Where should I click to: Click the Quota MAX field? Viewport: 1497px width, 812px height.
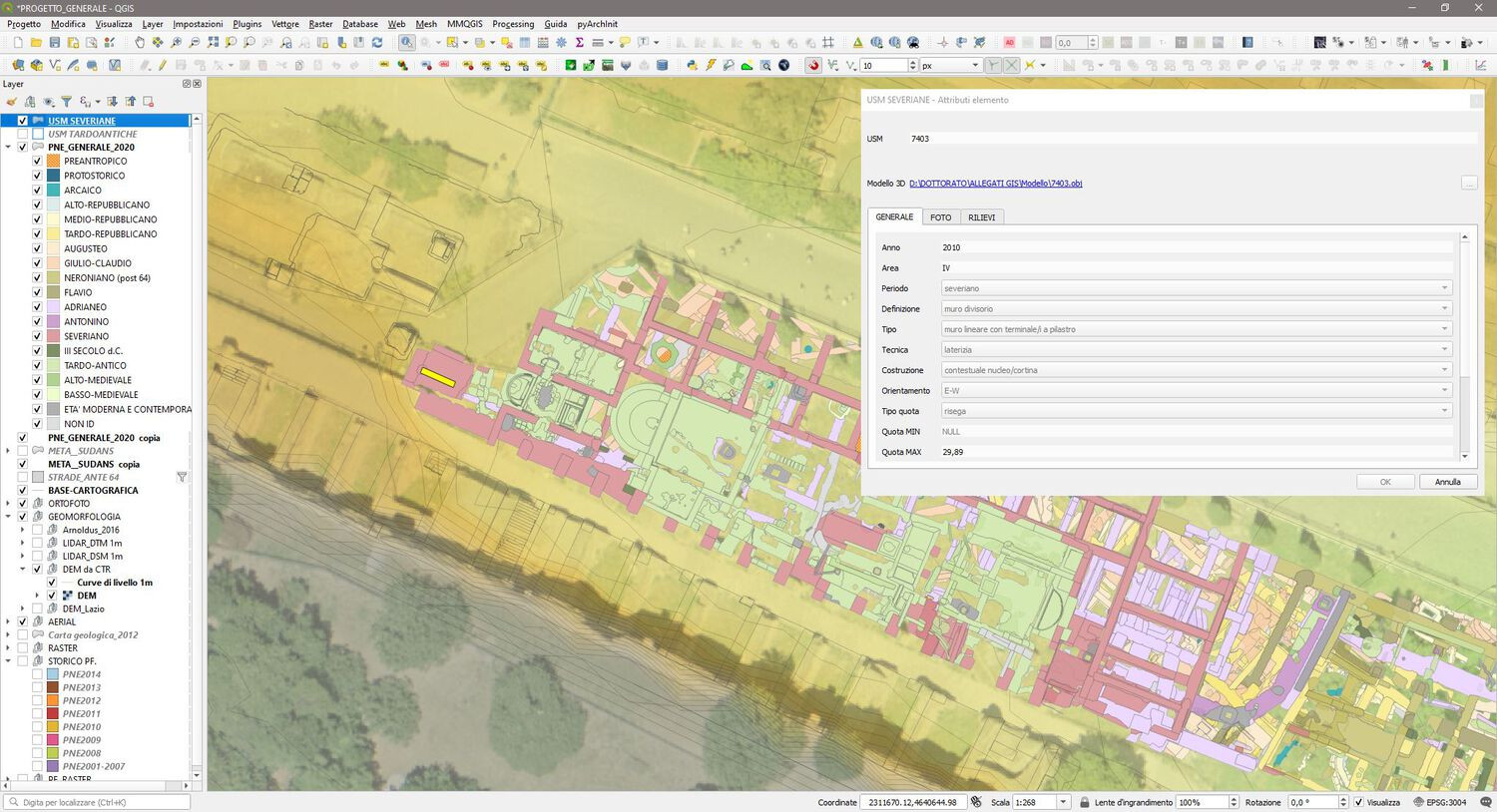click(x=1196, y=452)
